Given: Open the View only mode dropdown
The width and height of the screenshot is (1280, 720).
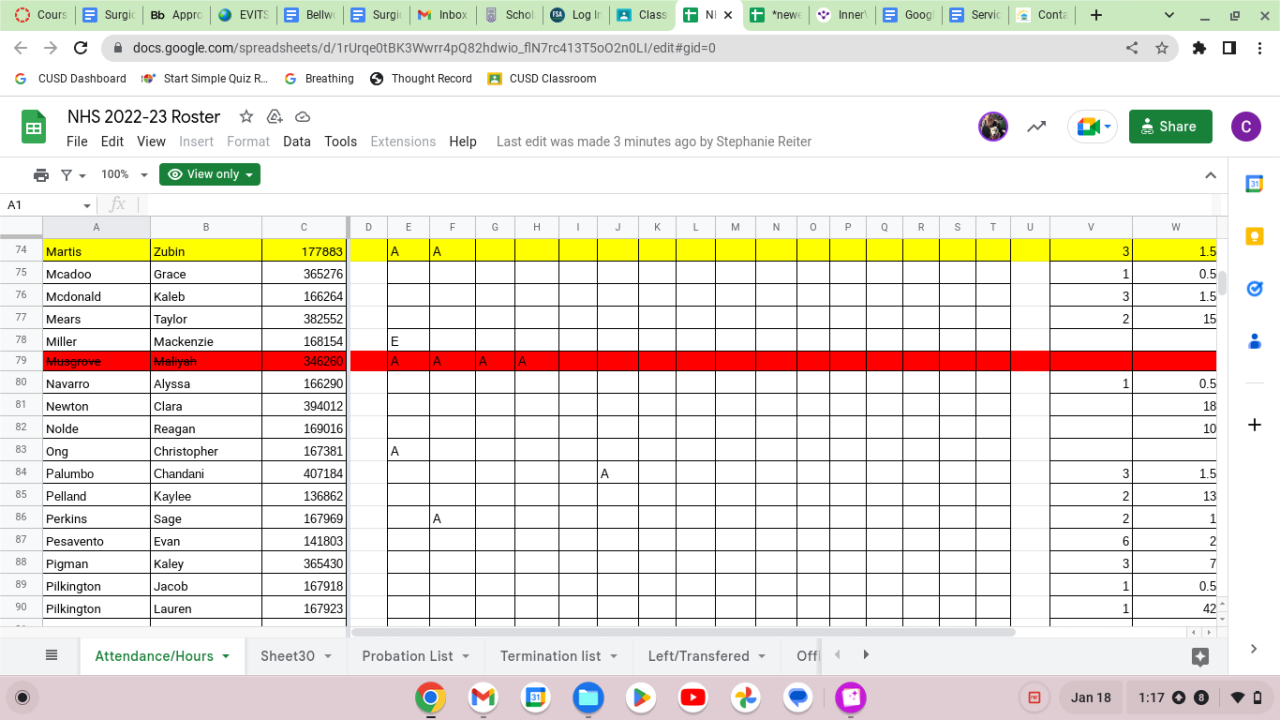Looking at the screenshot, I should point(210,174).
